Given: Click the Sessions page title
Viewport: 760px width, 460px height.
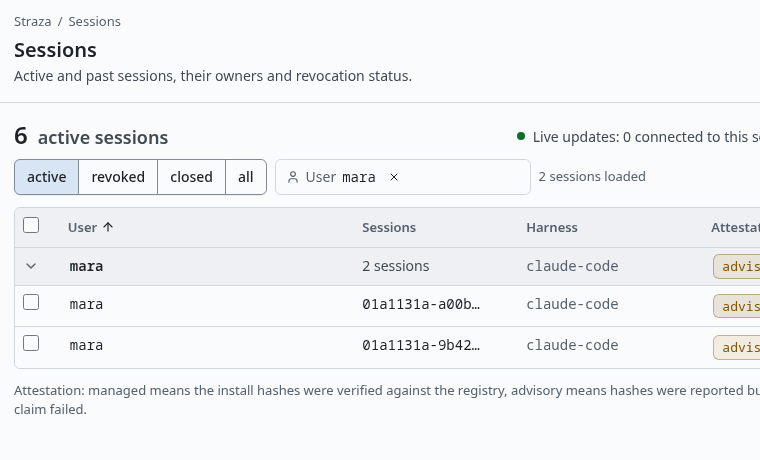Looking at the screenshot, I should 55,50.
